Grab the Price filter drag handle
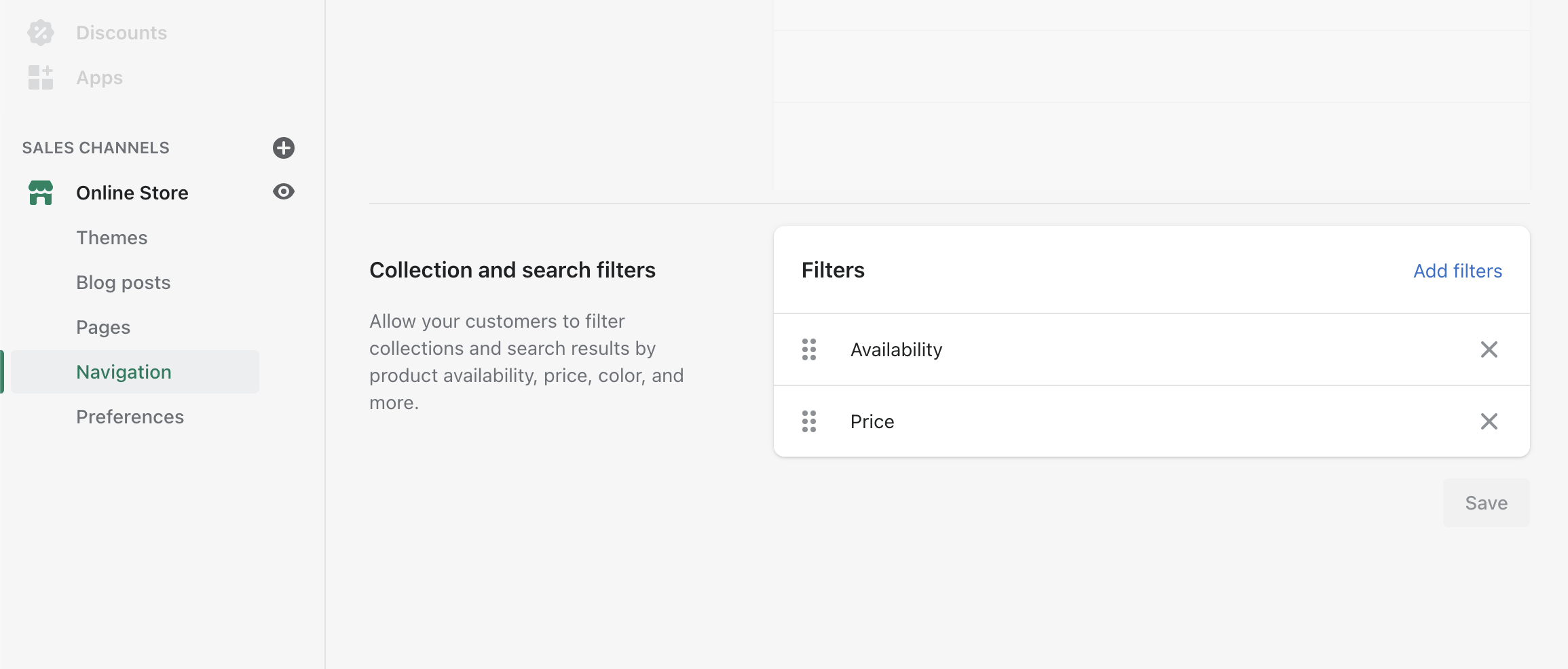Image resolution: width=1568 pixels, height=669 pixels. [809, 421]
